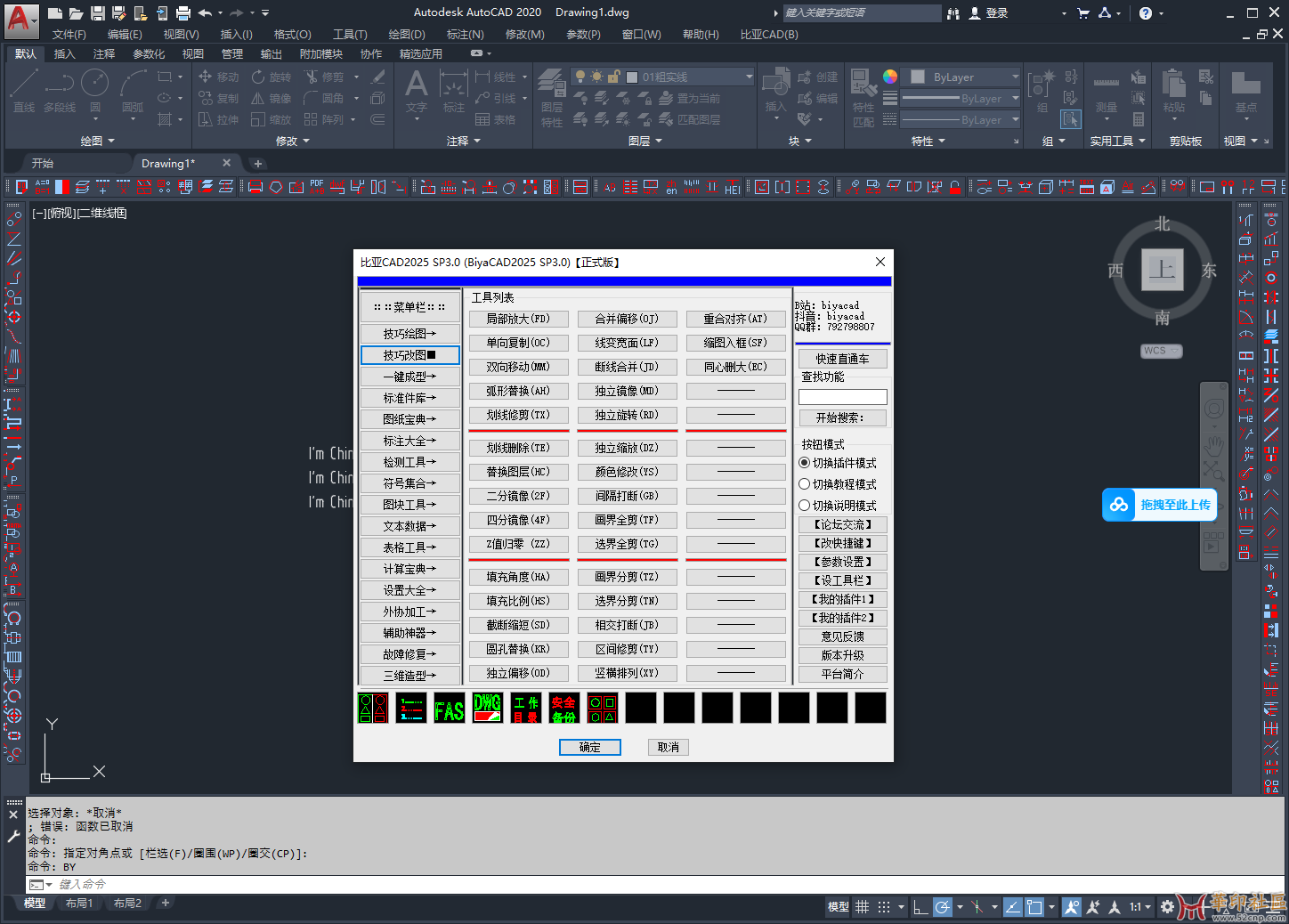Click the 查找功能 search input field
Image resolution: width=1289 pixels, height=924 pixels.
point(842,397)
